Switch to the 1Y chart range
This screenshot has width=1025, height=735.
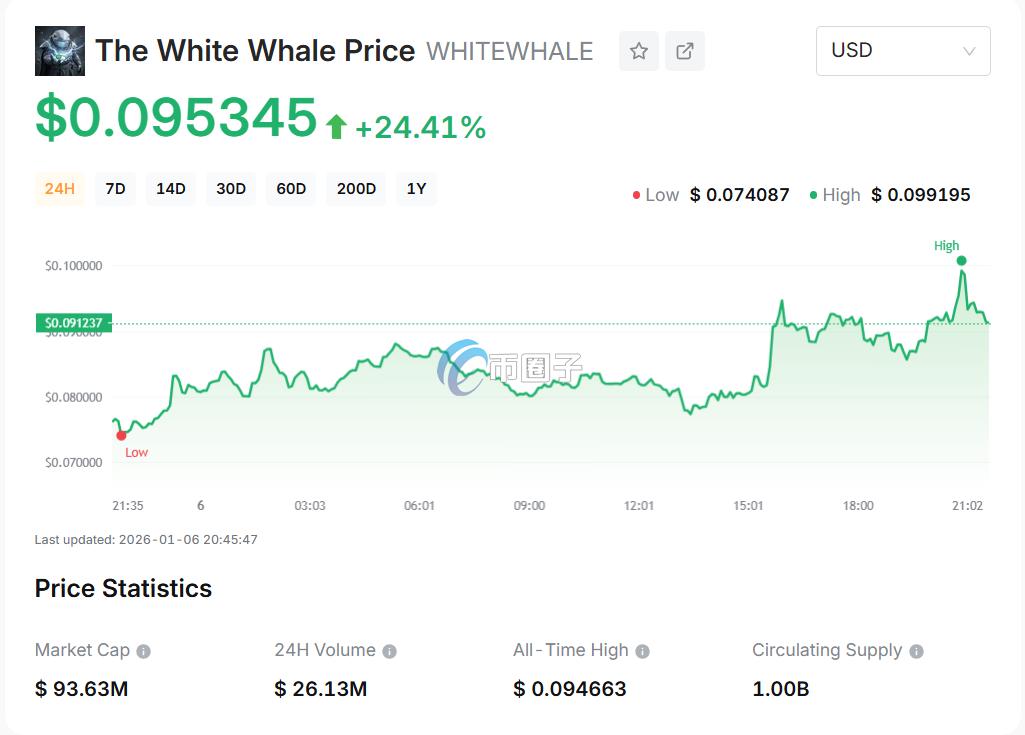(x=416, y=189)
